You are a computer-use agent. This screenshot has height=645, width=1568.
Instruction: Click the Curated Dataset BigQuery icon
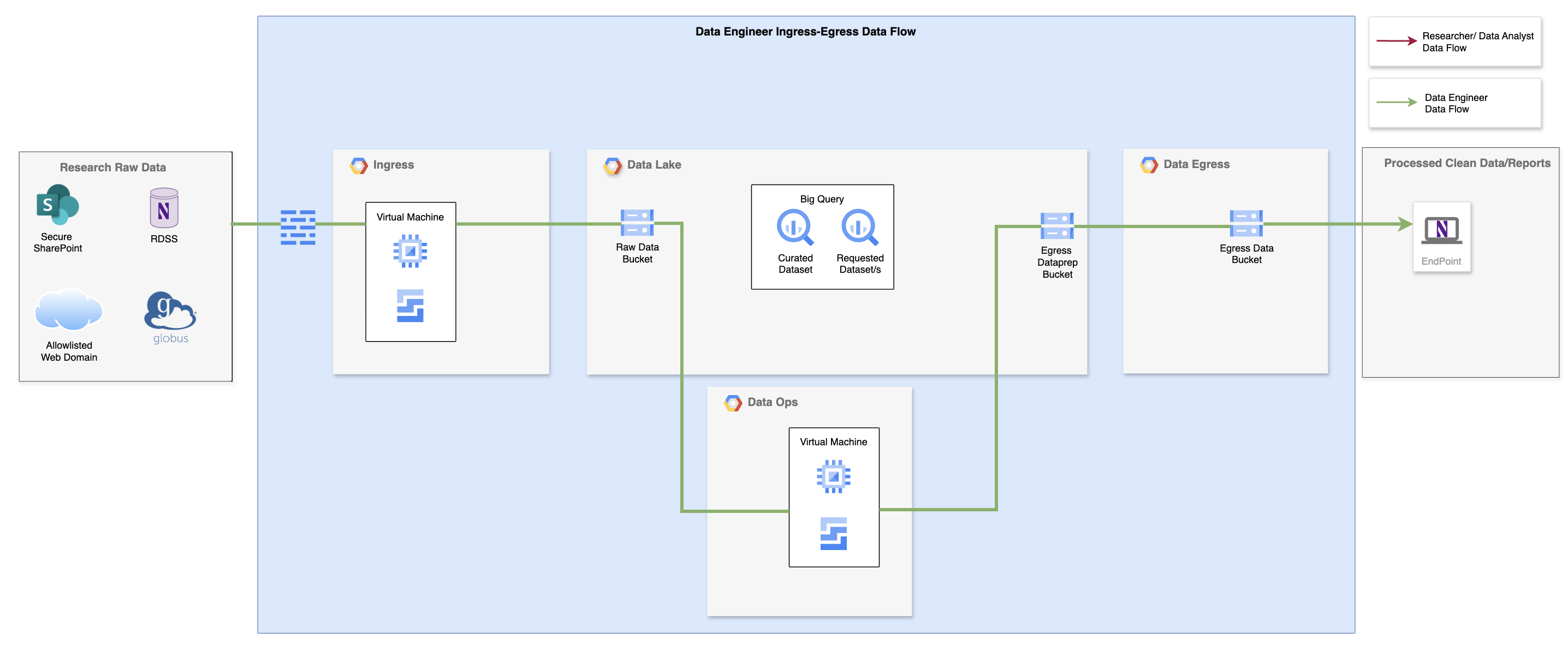click(x=794, y=227)
